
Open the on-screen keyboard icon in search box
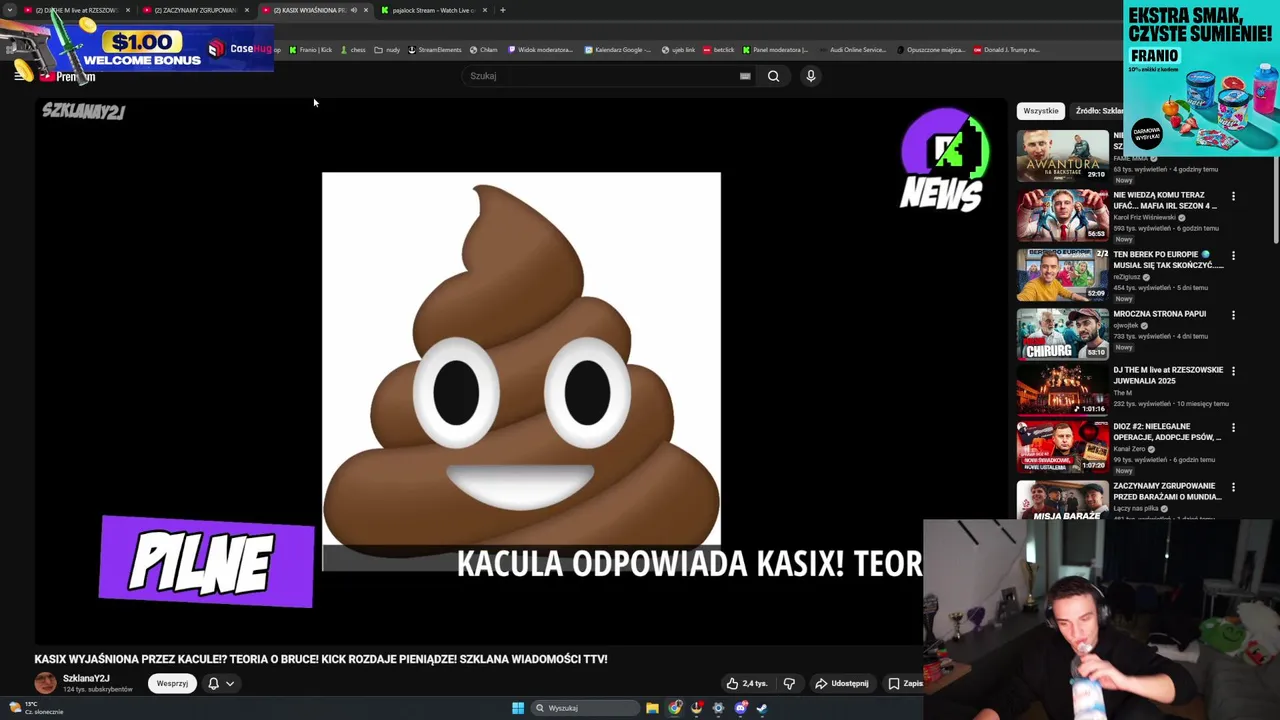(745, 76)
